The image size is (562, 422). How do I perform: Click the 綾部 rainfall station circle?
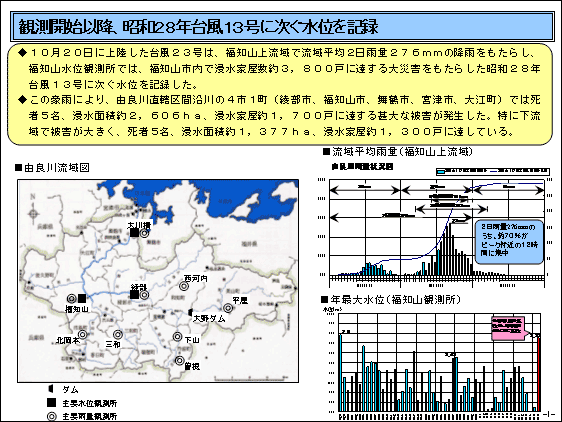(144, 295)
